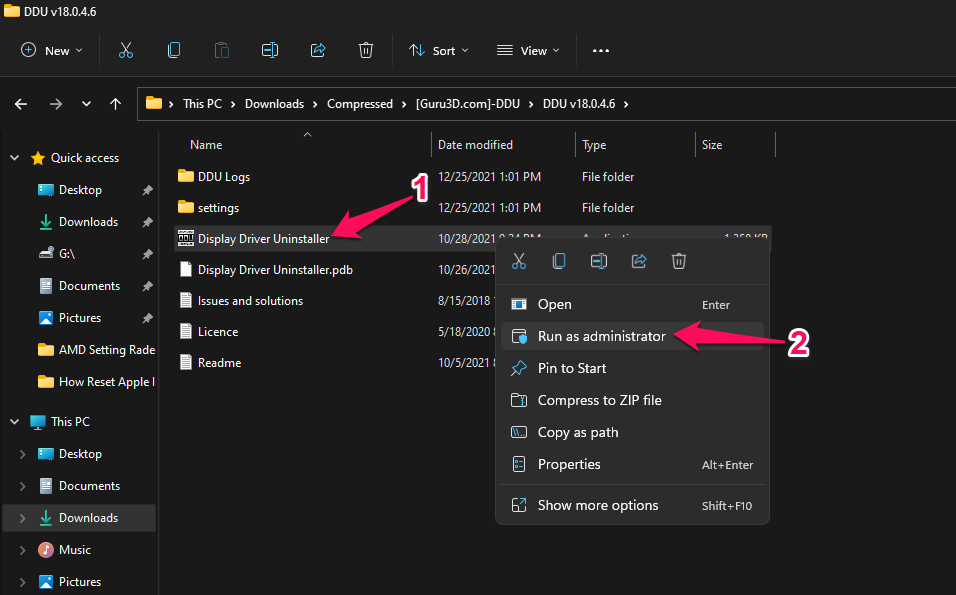Navigate to [Guru3D.com]-DDU breadcrumb

coord(468,104)
